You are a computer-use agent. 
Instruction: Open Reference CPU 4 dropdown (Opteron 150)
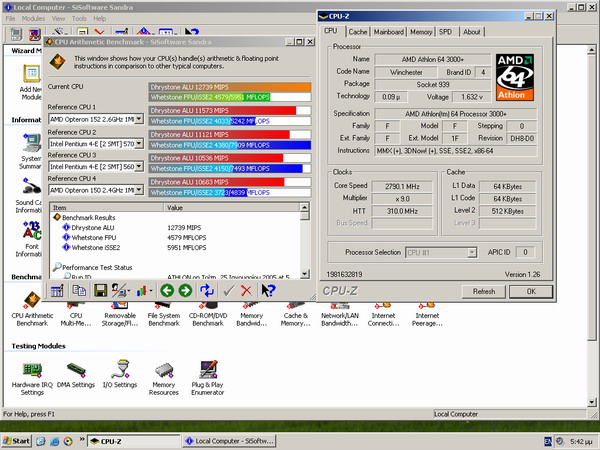[139, 190]
